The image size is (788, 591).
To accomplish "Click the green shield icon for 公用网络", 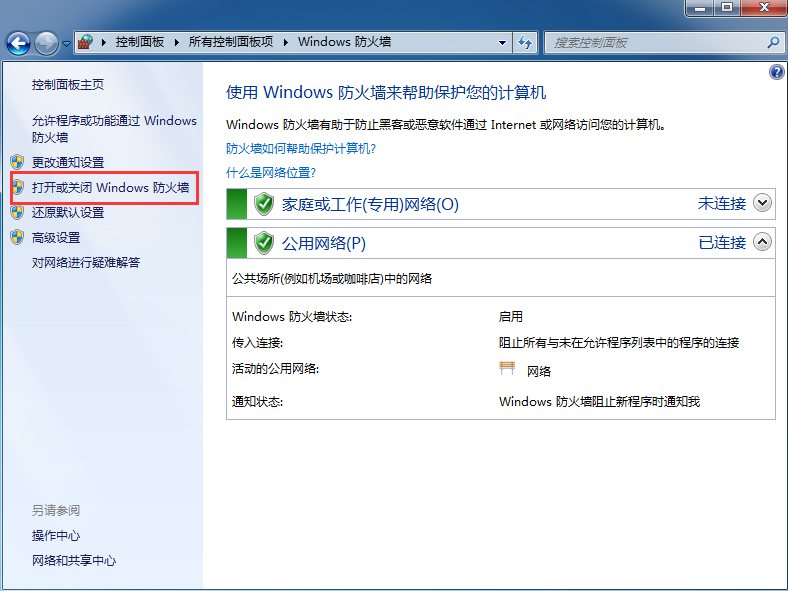I will click(x=264, y=243).
